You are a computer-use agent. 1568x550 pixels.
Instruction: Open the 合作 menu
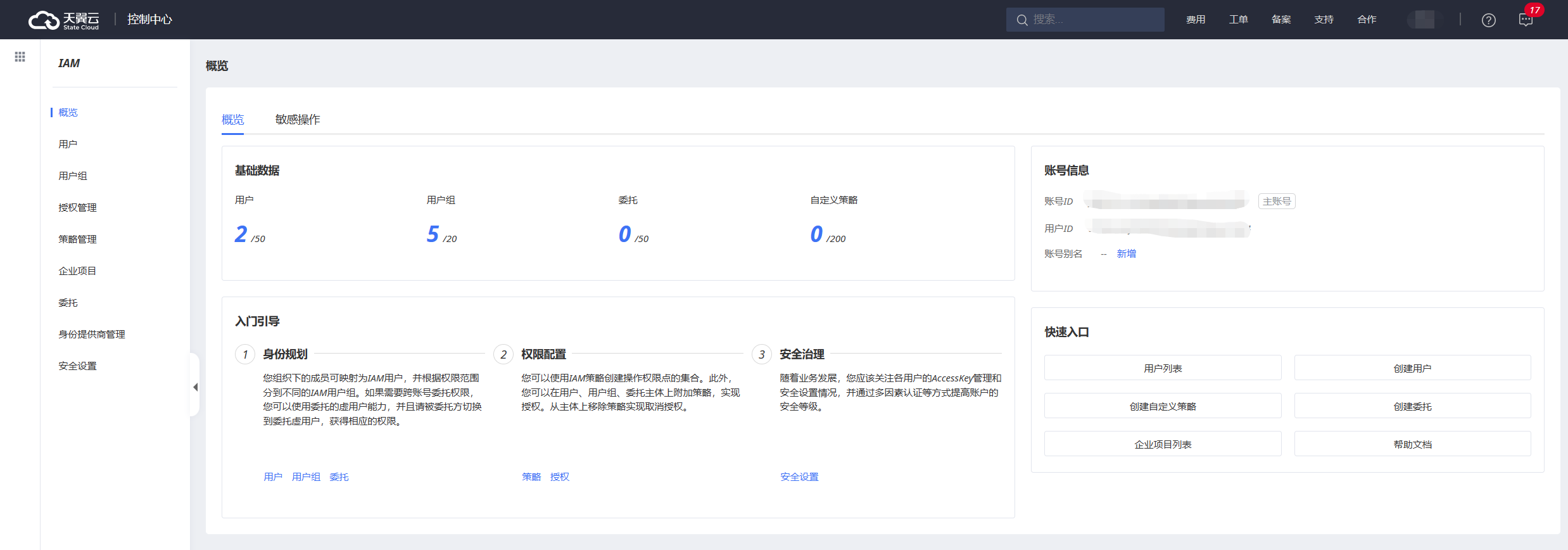coord(1367,20)
